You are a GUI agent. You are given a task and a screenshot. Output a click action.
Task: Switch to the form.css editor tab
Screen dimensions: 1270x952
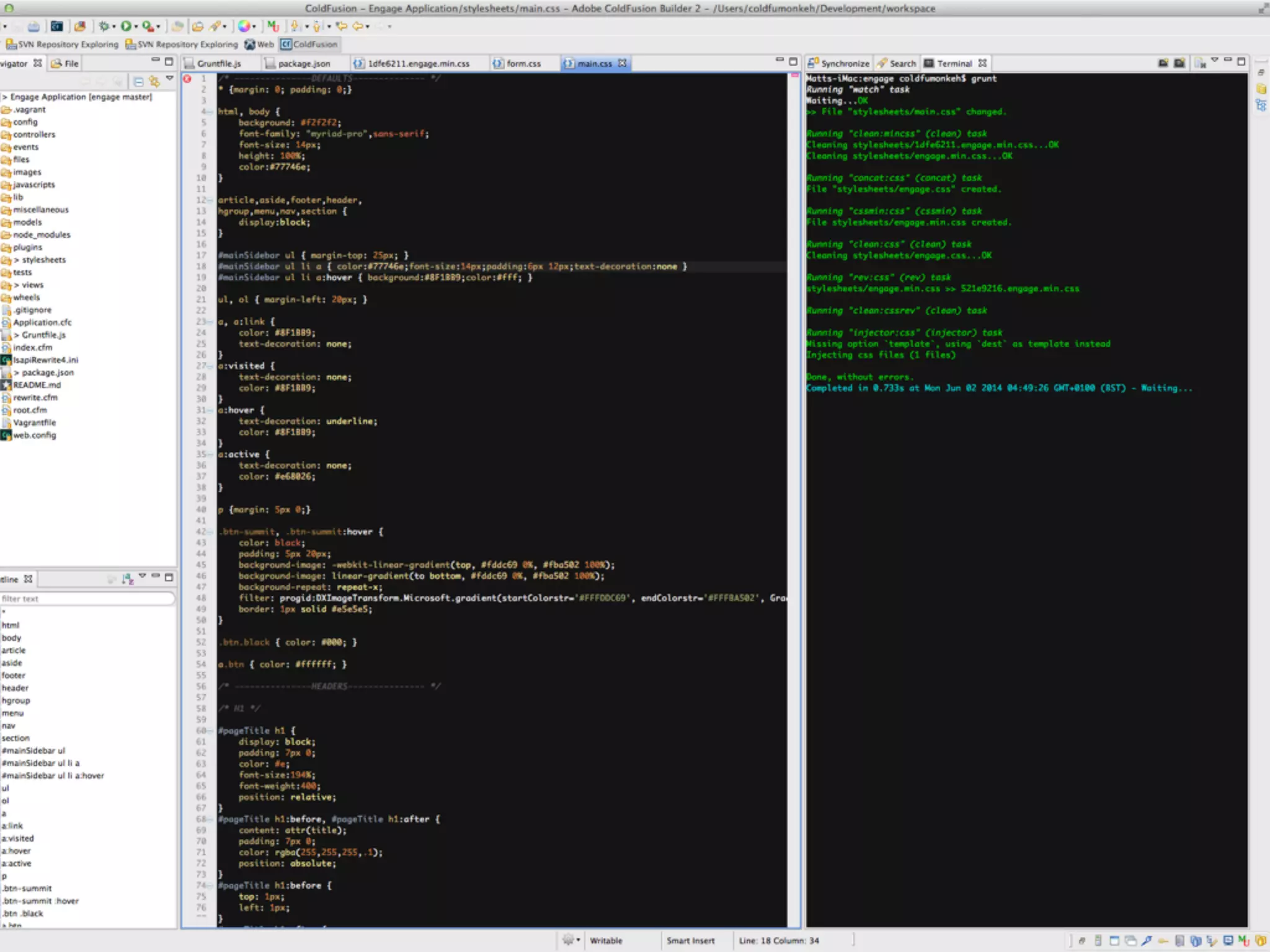click(x=523, y=63)
